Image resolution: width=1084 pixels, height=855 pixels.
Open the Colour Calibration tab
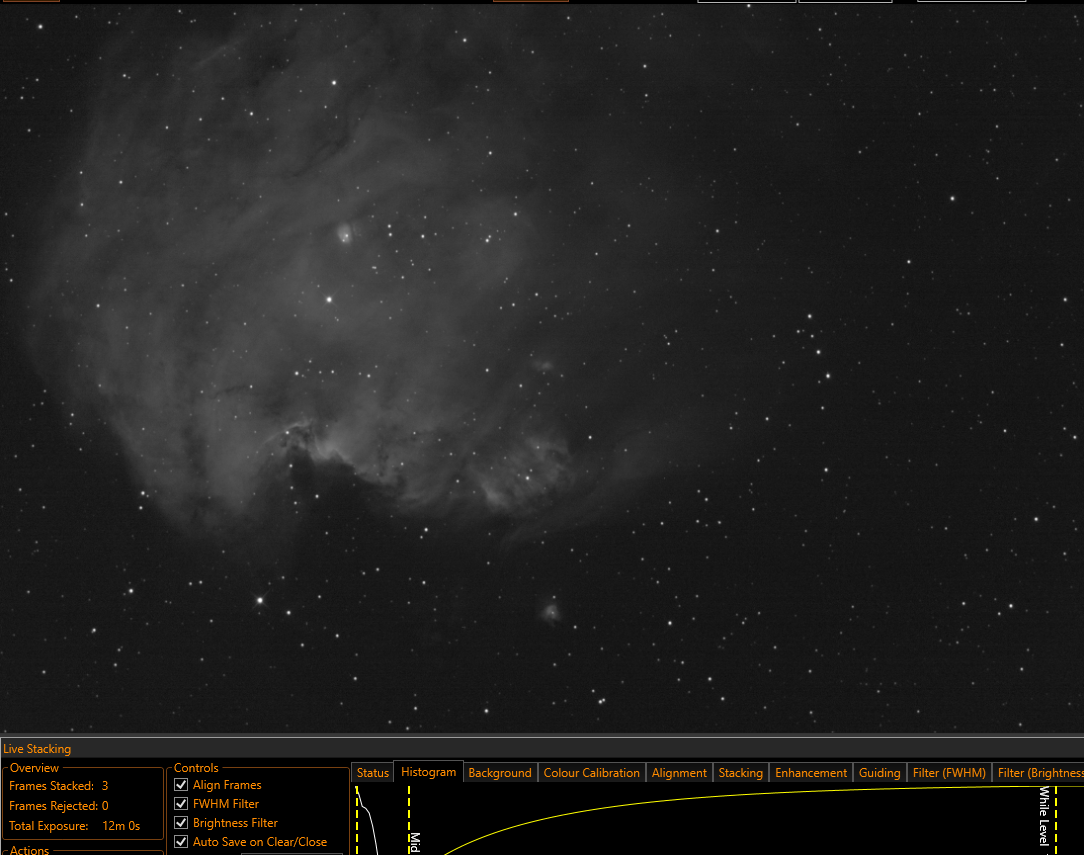(x=592, y=773)
